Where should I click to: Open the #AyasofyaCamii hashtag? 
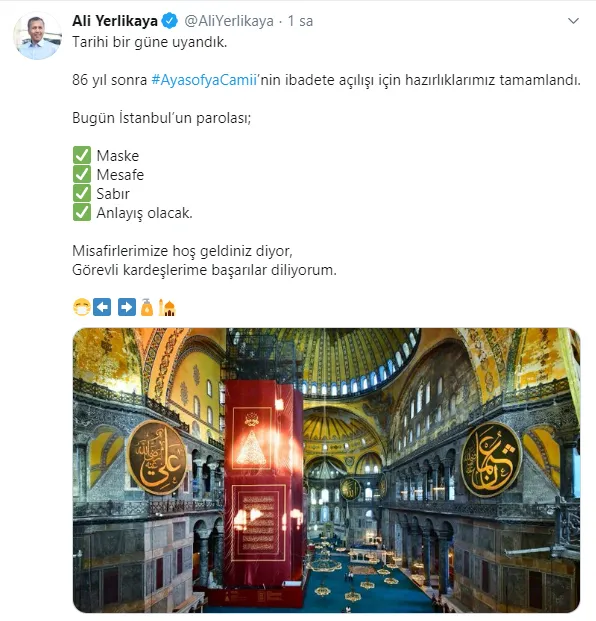pyautogui.click(x=204, y=80)
